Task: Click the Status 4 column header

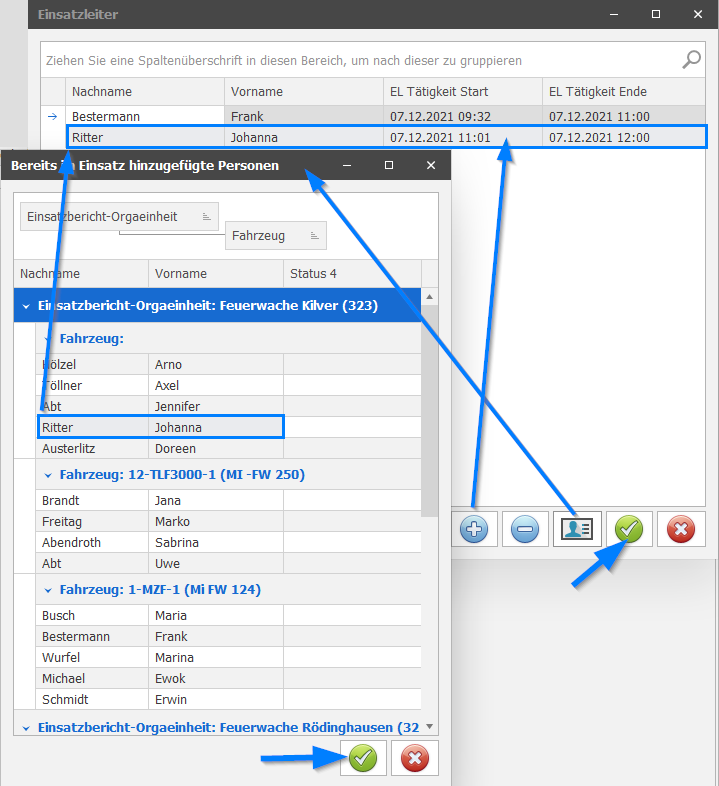Action: point(352,274)
